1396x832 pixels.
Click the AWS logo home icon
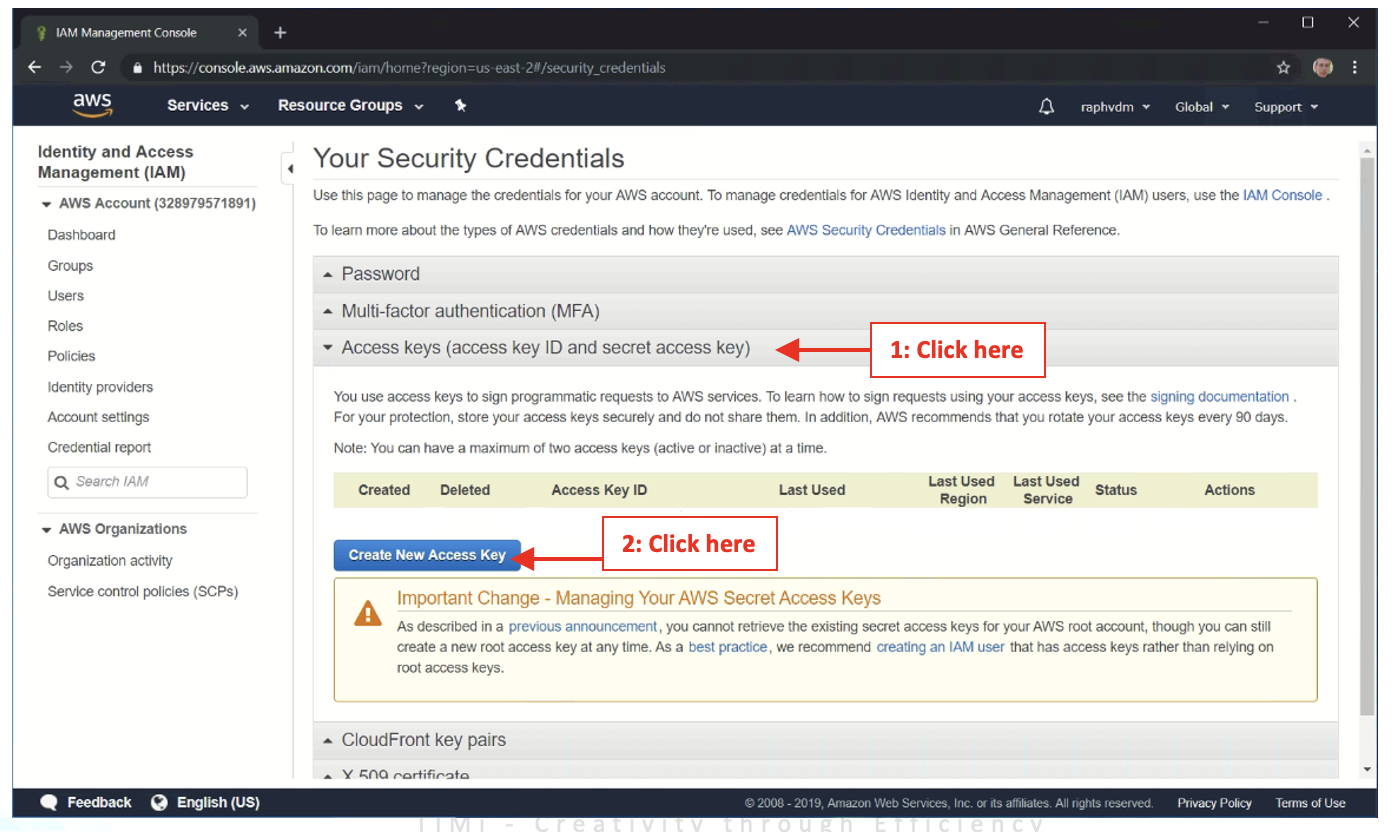[92, 105]
